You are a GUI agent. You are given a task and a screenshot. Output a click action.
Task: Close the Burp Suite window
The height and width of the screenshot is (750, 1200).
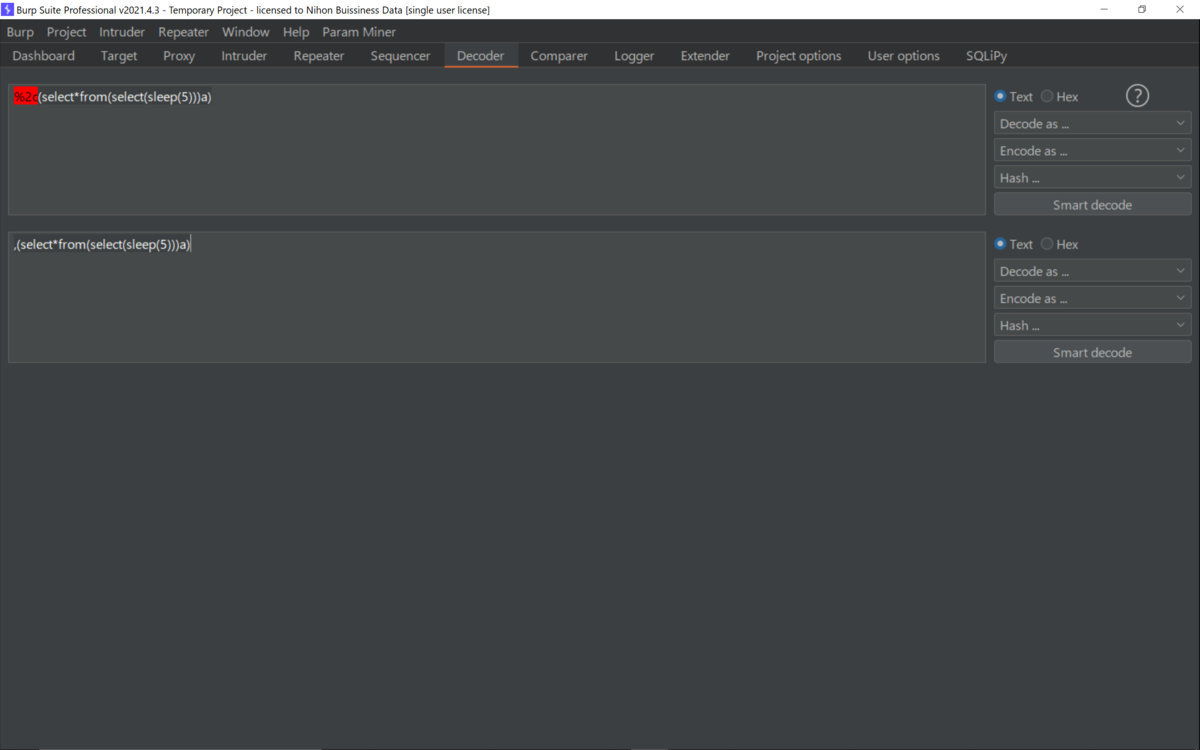tap(1180, 9)
